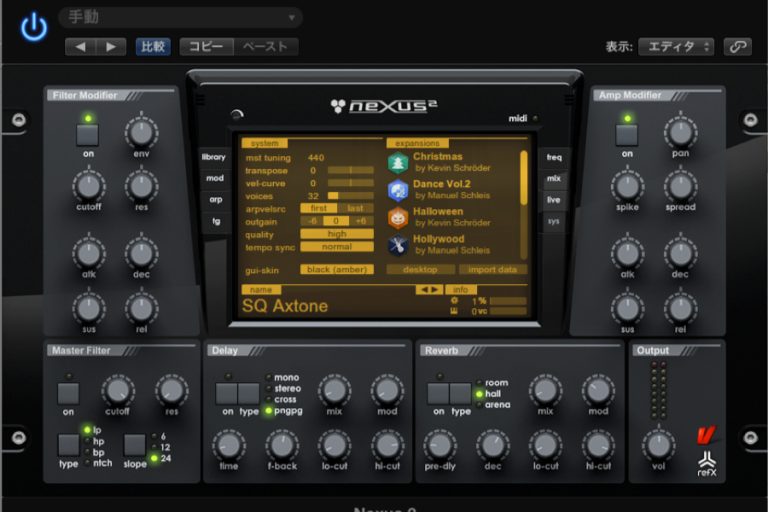Click the Filter Modifier env knob
Viewport: 768px width, 512px height.
point(142,131)
